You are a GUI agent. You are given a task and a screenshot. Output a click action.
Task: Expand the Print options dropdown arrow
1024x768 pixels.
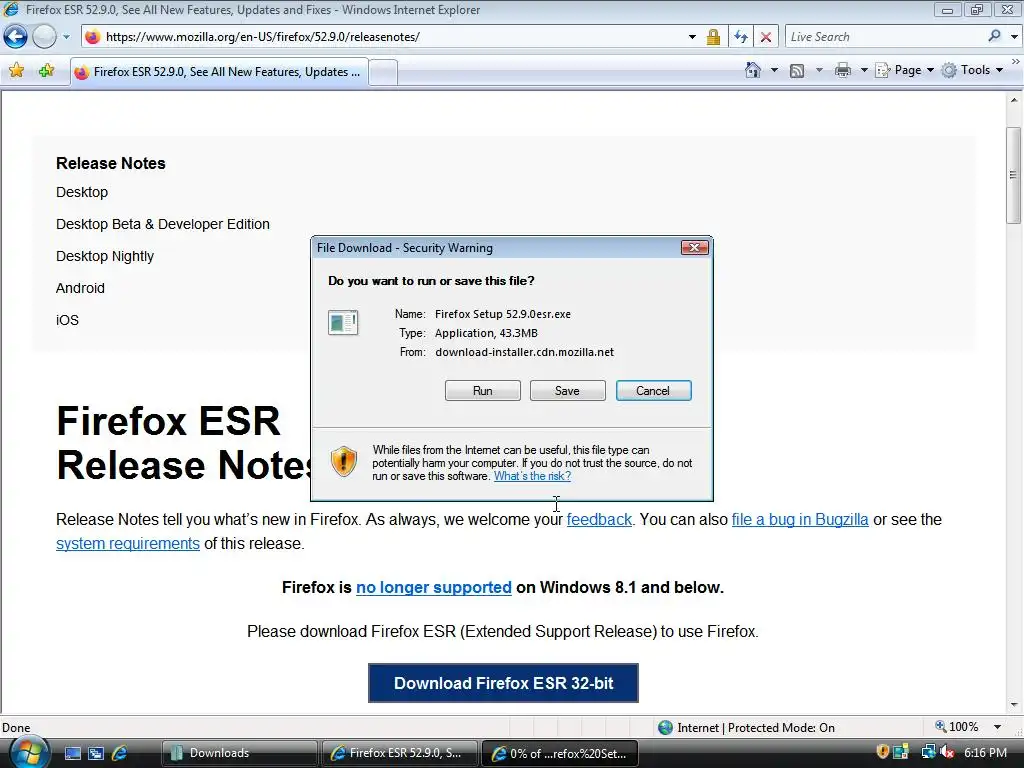click(863, 70)
